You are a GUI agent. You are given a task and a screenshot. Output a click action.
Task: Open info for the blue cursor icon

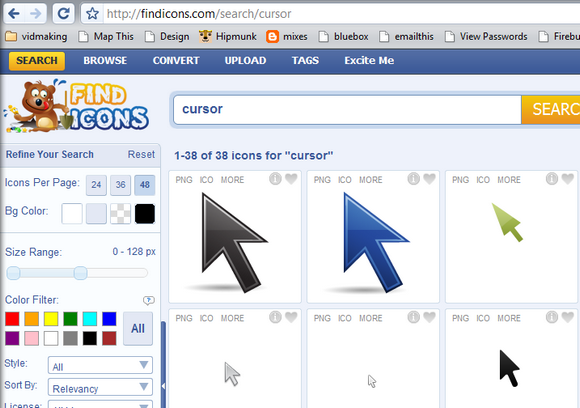[413, 179]
